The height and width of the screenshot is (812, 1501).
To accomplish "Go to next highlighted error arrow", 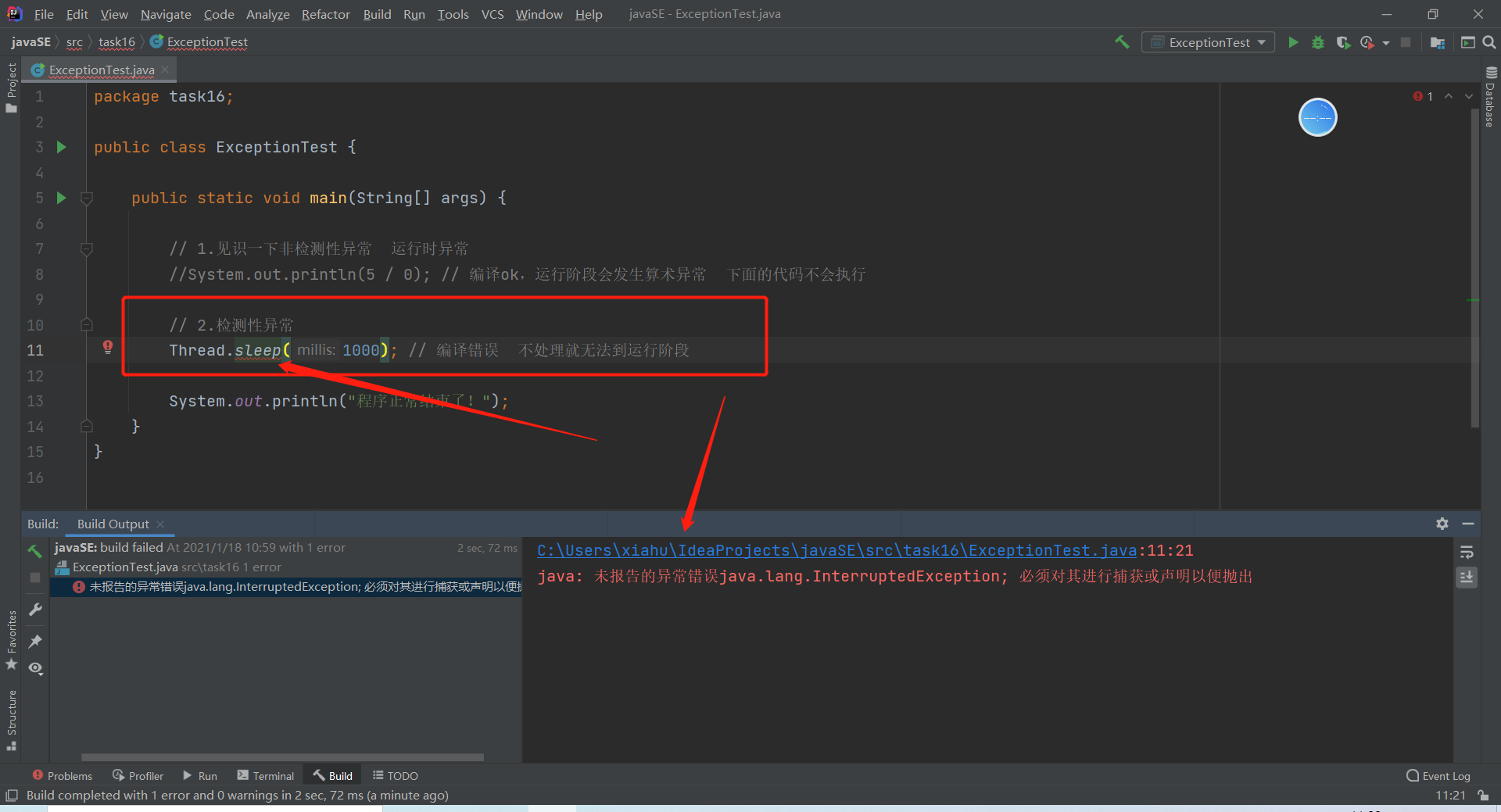I will [1469, 96].
